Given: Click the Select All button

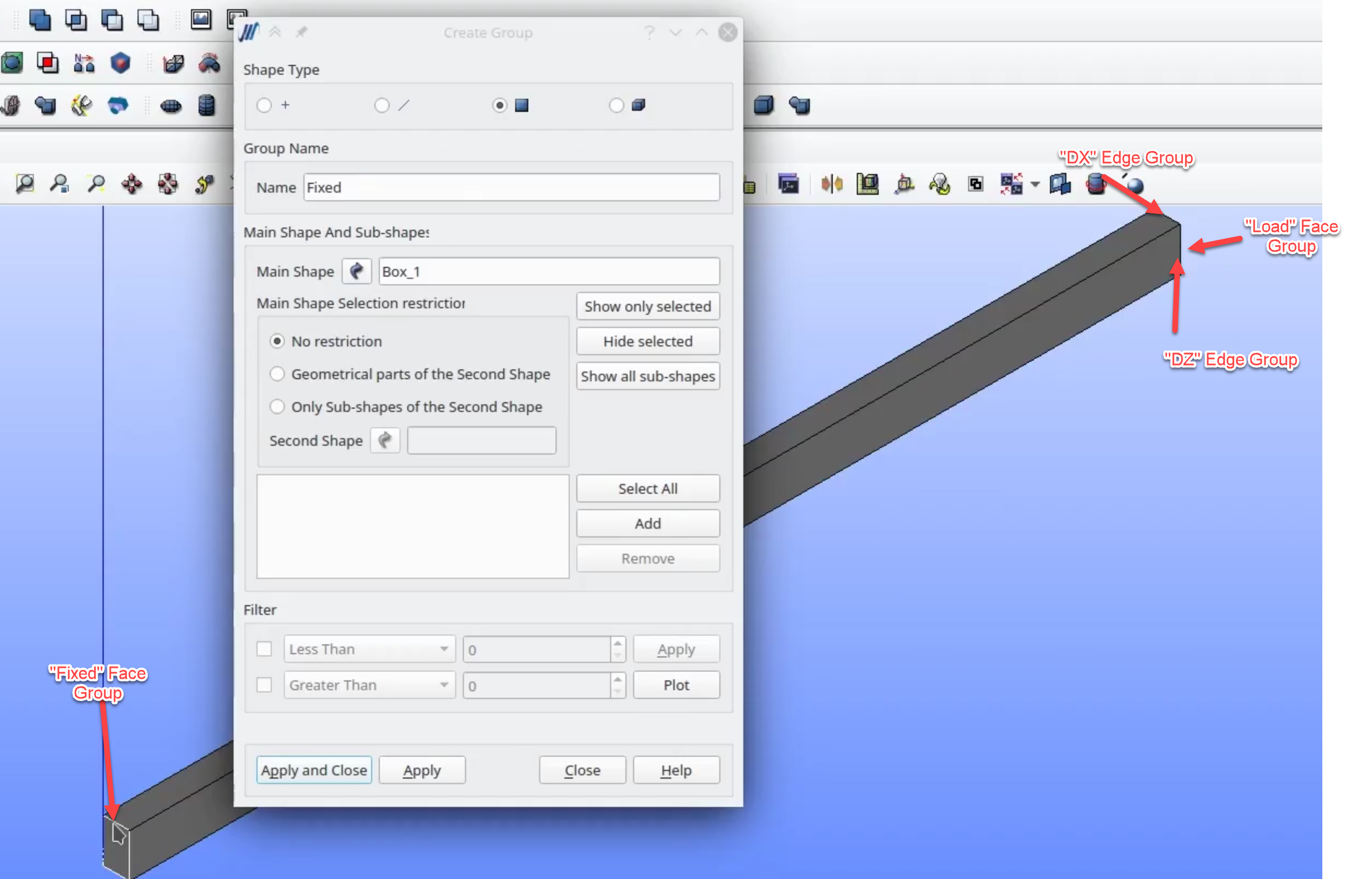Looking at the screenshot, I should (647, 488).
